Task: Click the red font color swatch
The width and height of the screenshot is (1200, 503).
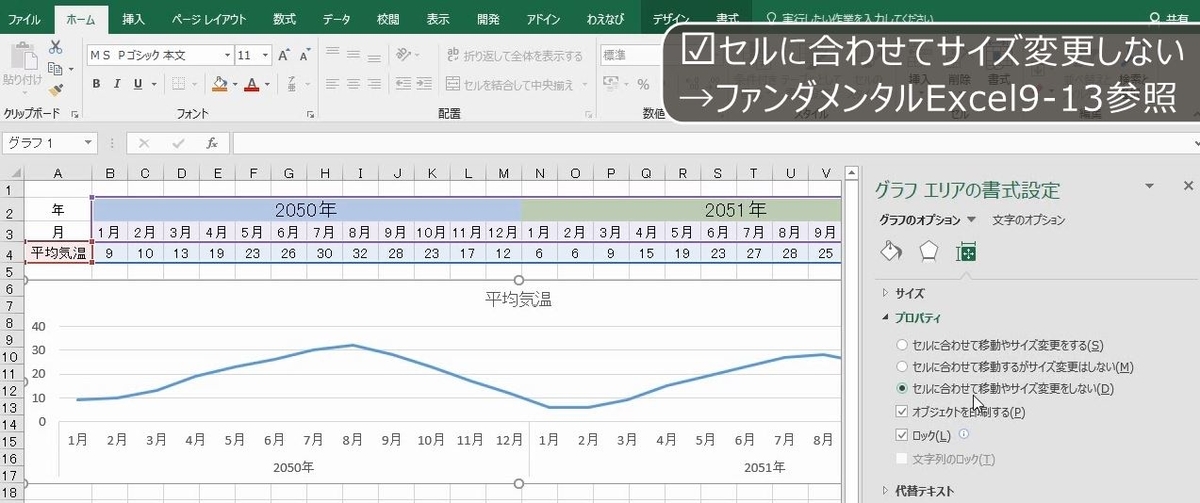Action: coord(253,85)
